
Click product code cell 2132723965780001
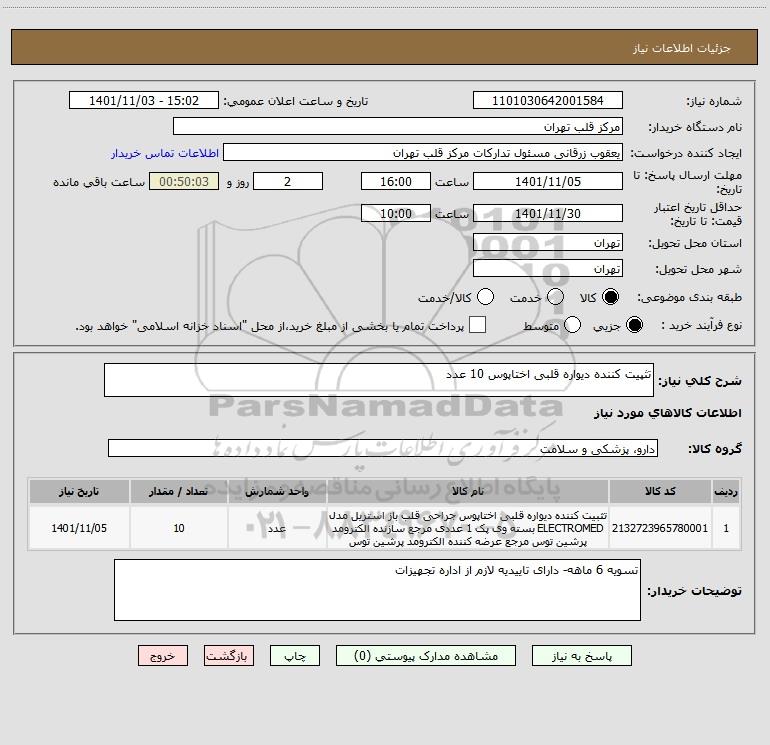tap(660, 528)
